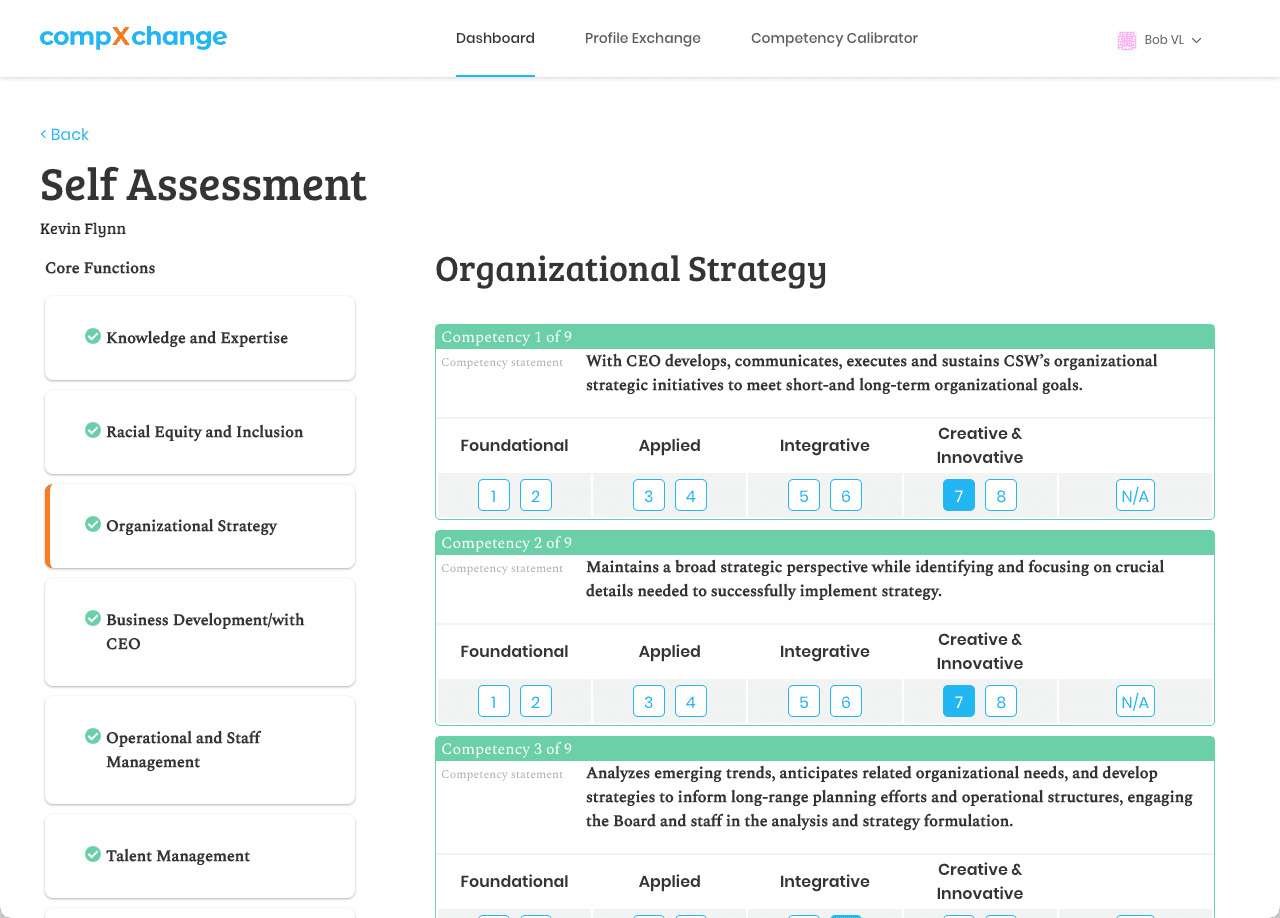Image resolution: width=1280 pixels, height=918 pixels.
Task: Pick rating 6 on the Competency 2 scale
Action: click(845, 701)
